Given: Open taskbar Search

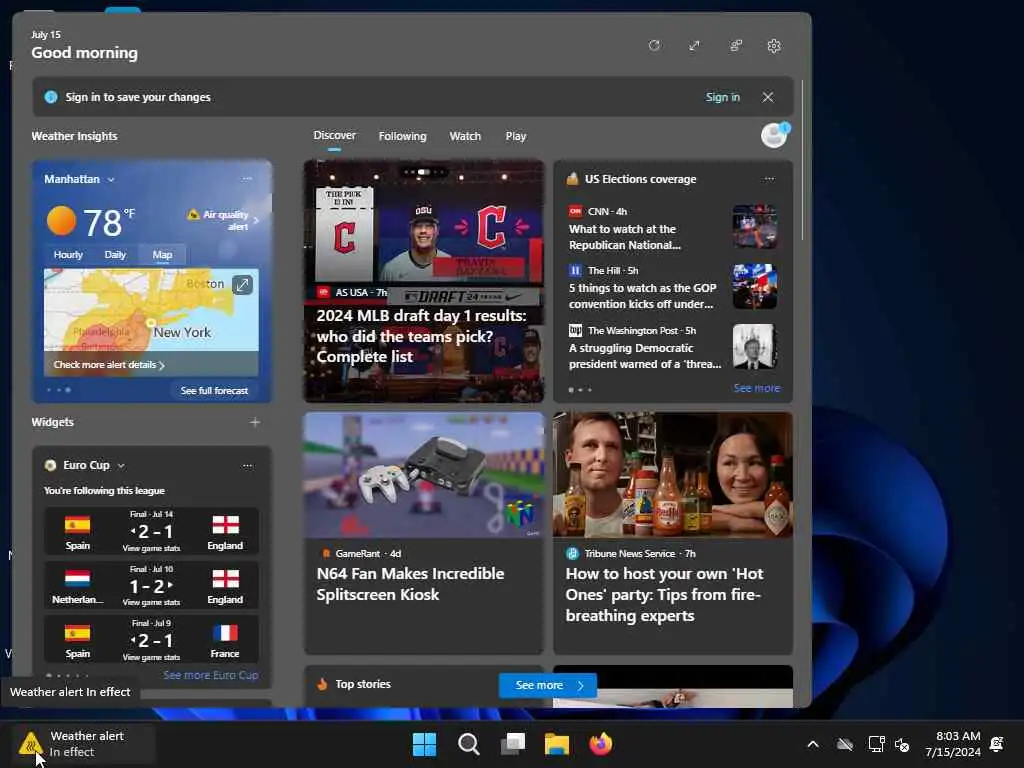Looking at the screenshot, I should coord(468,744).
